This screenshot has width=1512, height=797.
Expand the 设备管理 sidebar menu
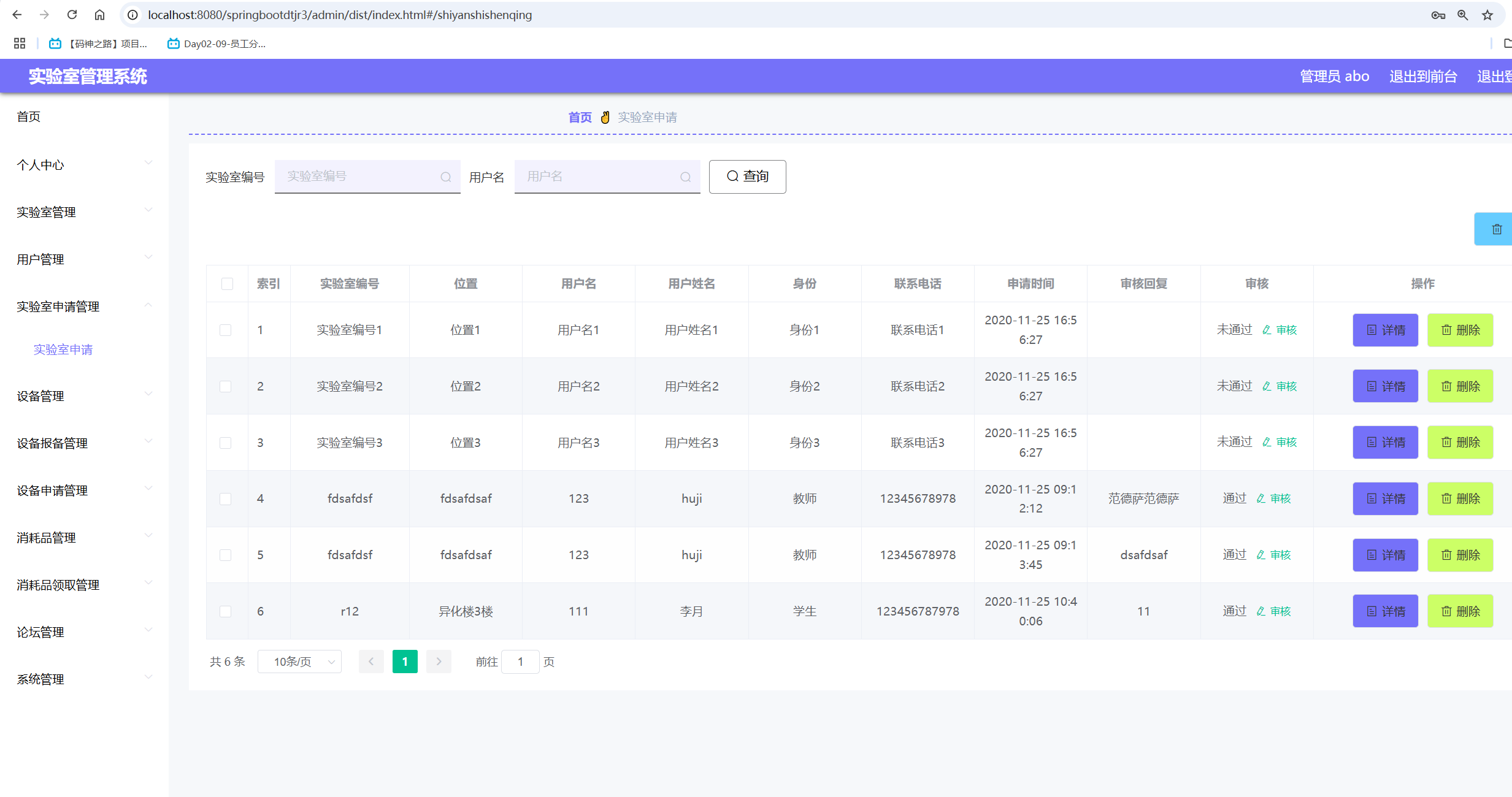click(x=84, y=395)
